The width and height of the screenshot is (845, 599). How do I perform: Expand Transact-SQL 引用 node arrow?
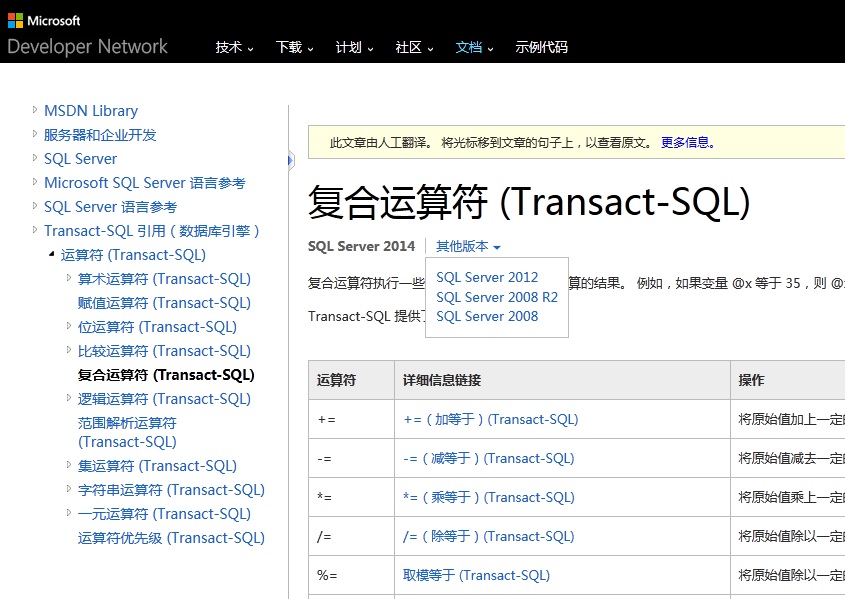pyautogui.click(x=34, y=229)
